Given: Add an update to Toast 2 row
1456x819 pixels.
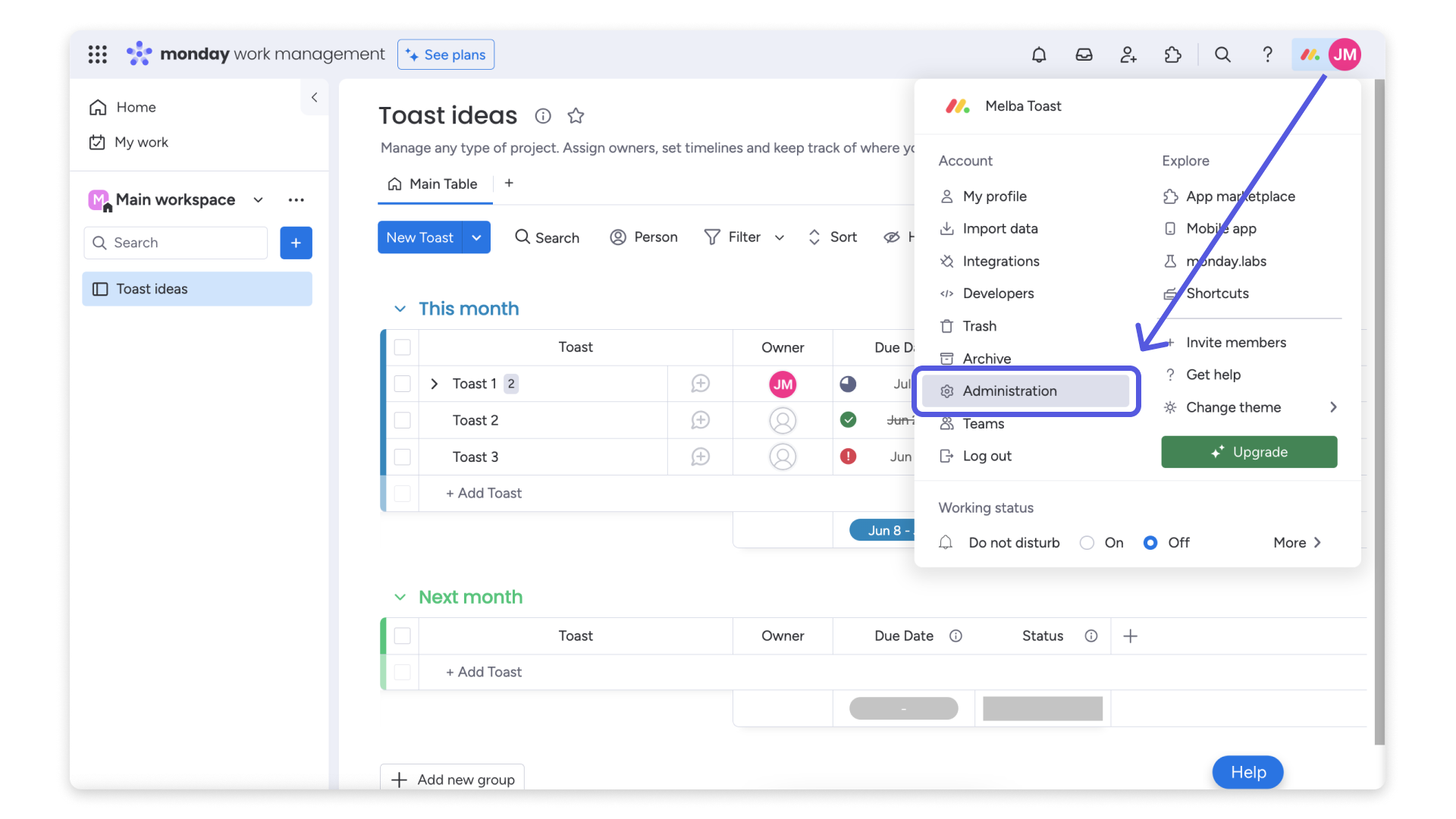Looking at the screenshot, I should point(700,420).
